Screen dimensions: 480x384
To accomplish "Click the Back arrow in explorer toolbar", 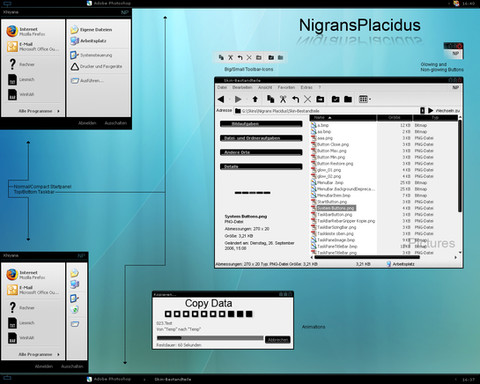I will pos(221,99).
